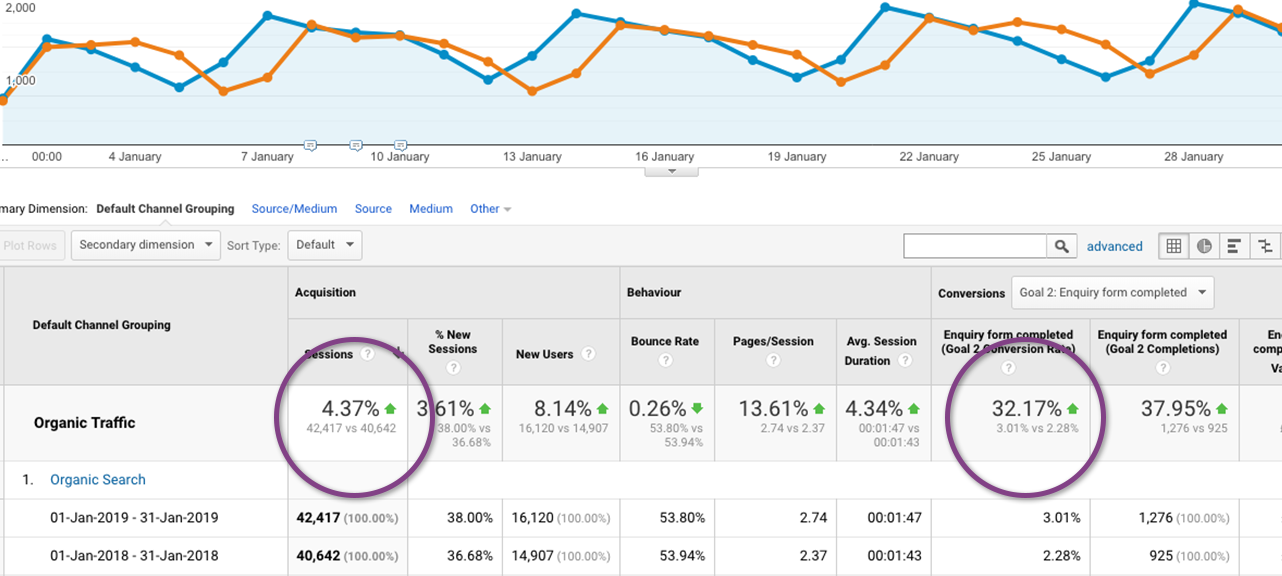The height and width of the screenshot is (576, 1282).
Task: Switch to the Data table view icon
Action: 1174,246
